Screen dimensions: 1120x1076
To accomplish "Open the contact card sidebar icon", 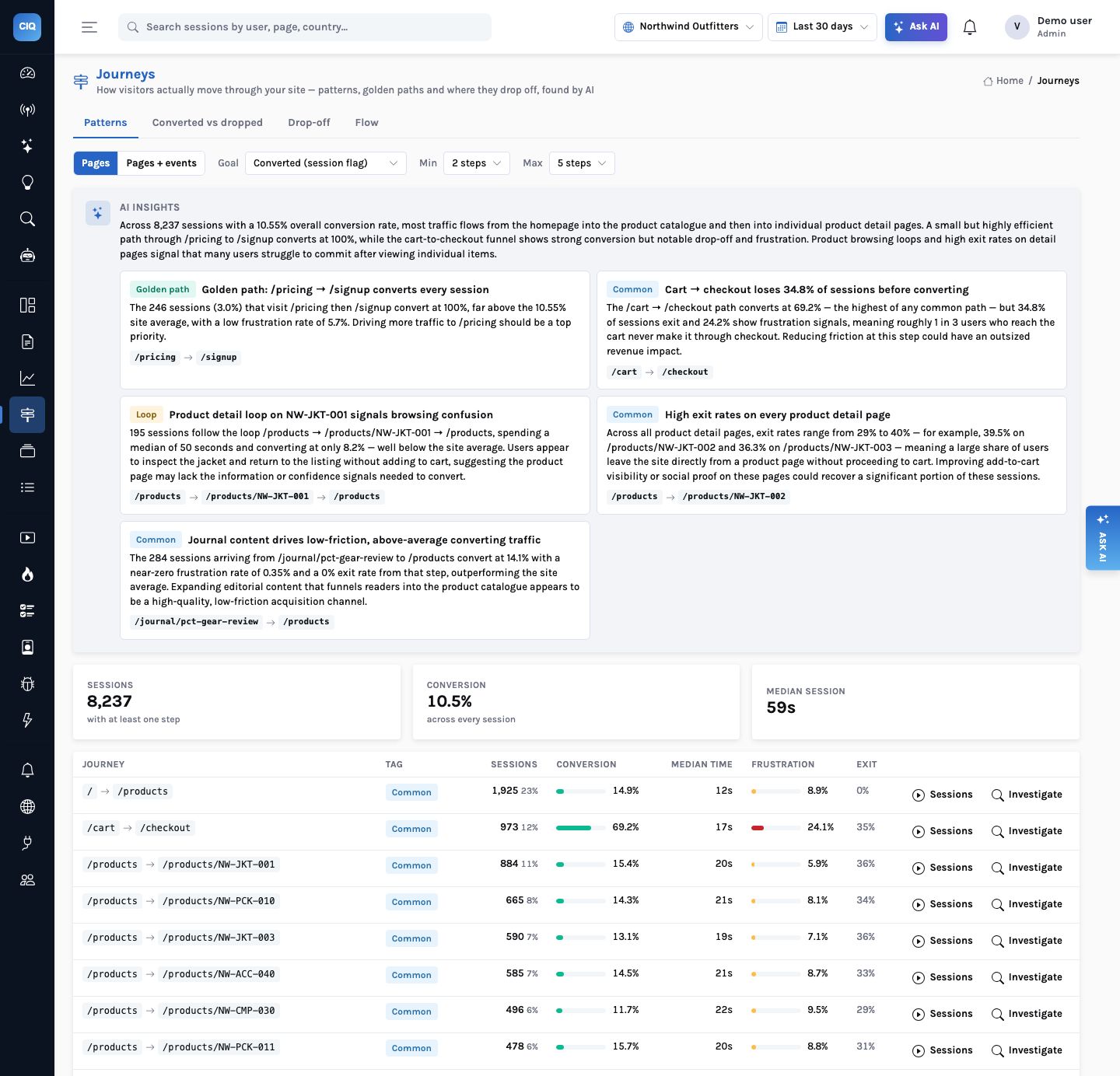I will 27,648.
